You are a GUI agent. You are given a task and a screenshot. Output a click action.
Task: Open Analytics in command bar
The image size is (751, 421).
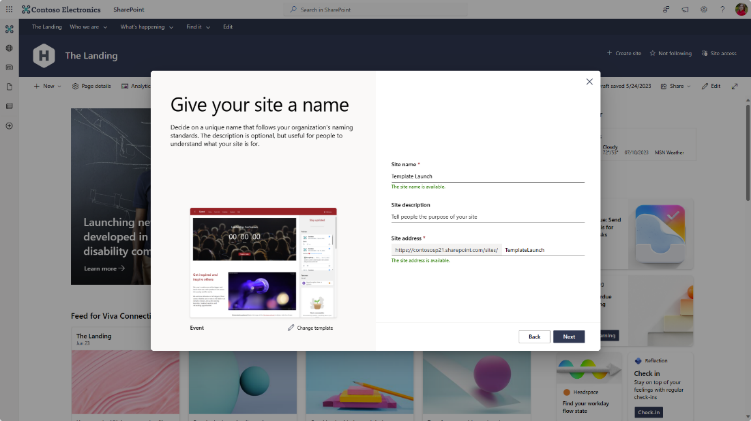pyautogui.click(x=136, y=86)
